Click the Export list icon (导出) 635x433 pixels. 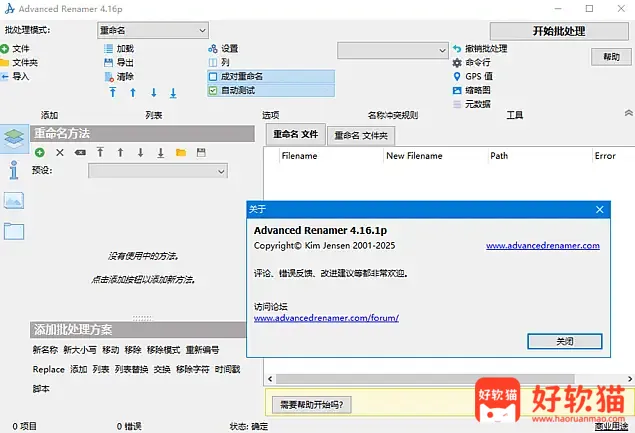pos(109,63)
